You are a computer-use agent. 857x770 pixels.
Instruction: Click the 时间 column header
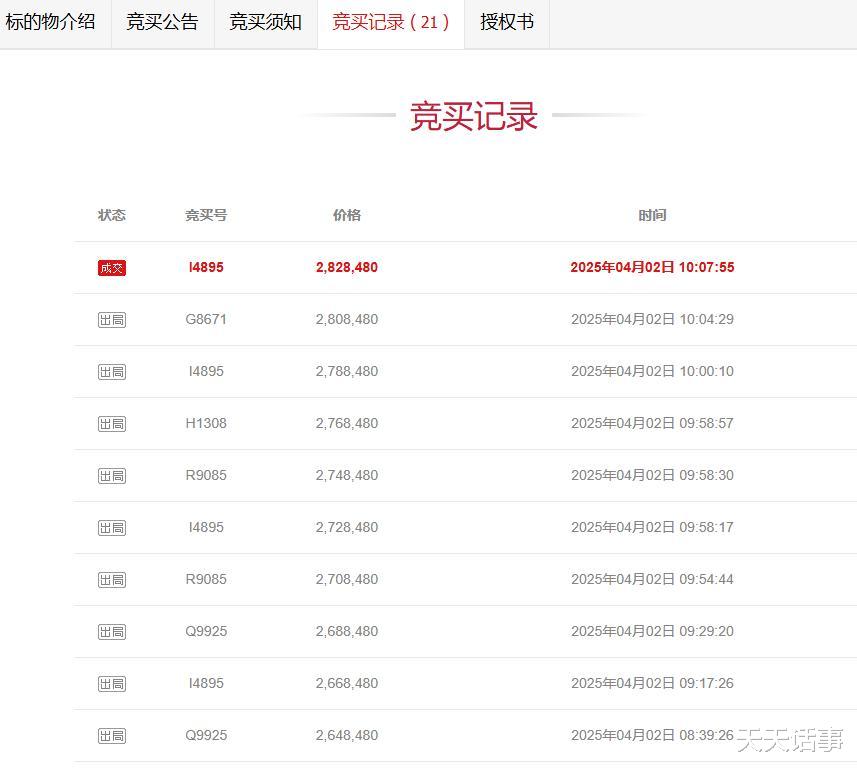click(x=653, y=215)
